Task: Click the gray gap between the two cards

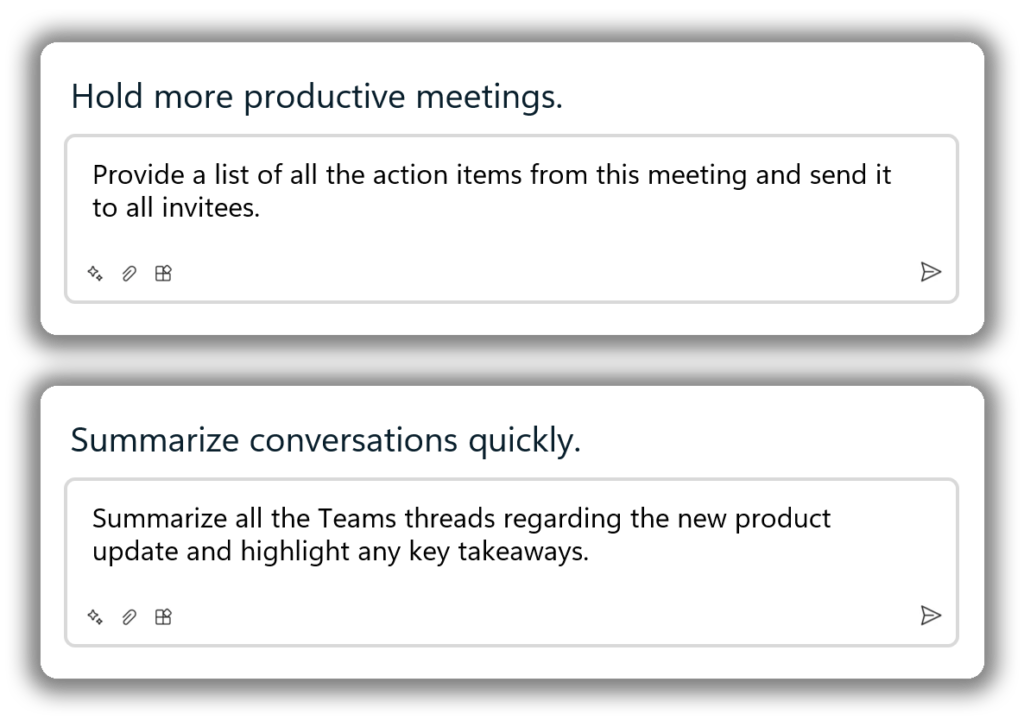Action: [512, 361]
